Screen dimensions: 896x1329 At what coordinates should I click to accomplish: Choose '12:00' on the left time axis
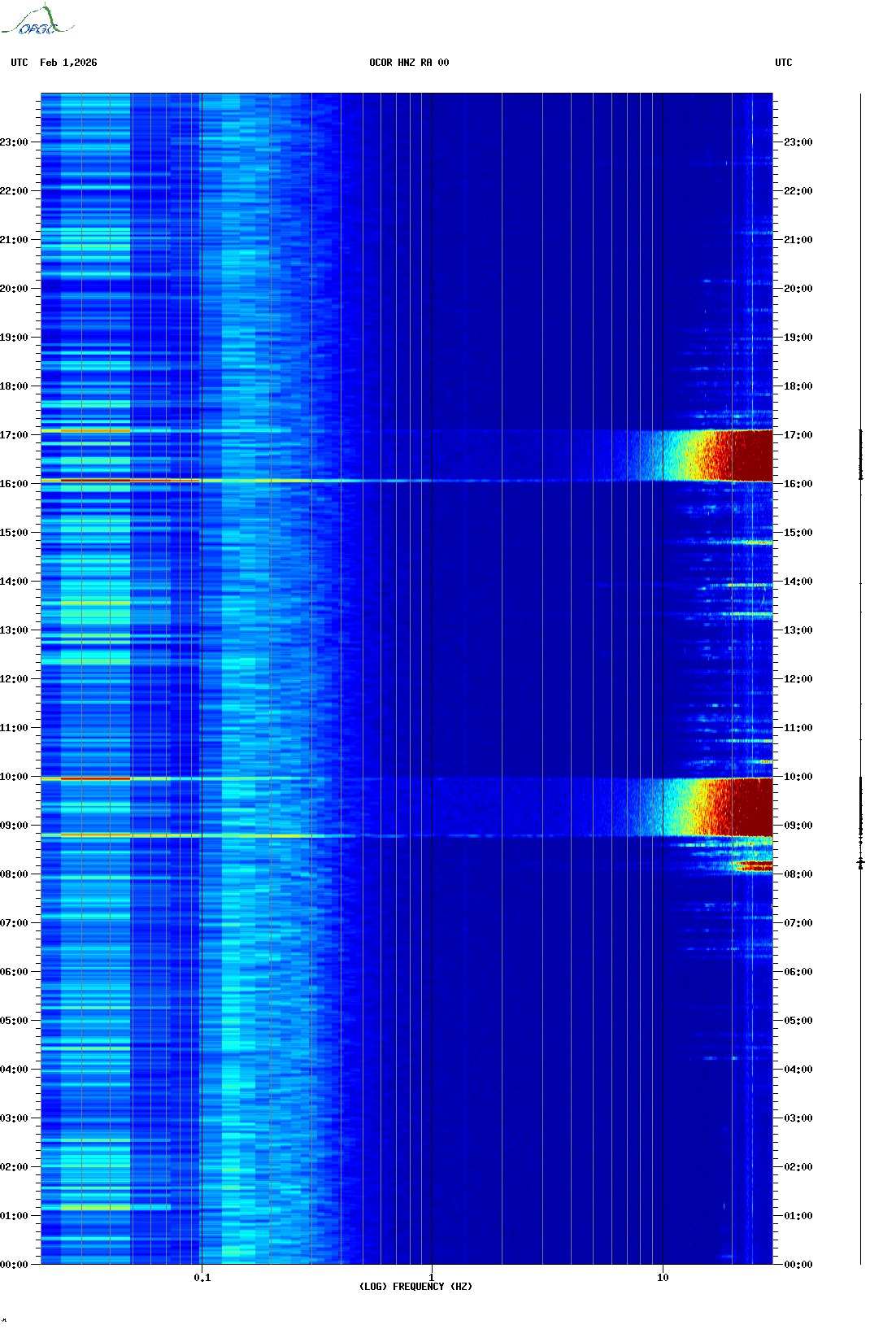point(14,679)
